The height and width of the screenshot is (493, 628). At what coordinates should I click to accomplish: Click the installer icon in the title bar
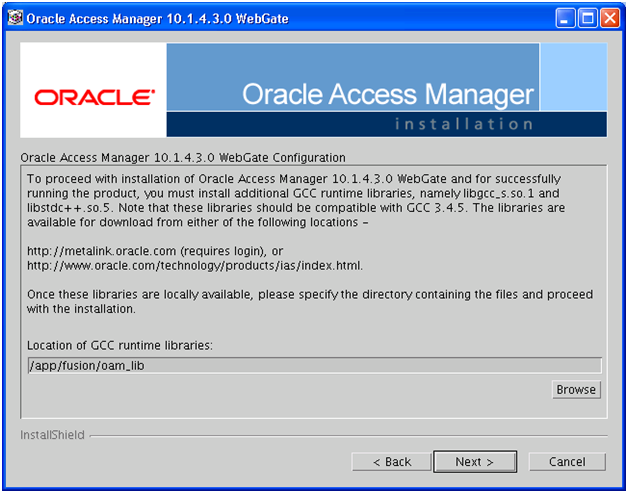click(x=15, y=18)
